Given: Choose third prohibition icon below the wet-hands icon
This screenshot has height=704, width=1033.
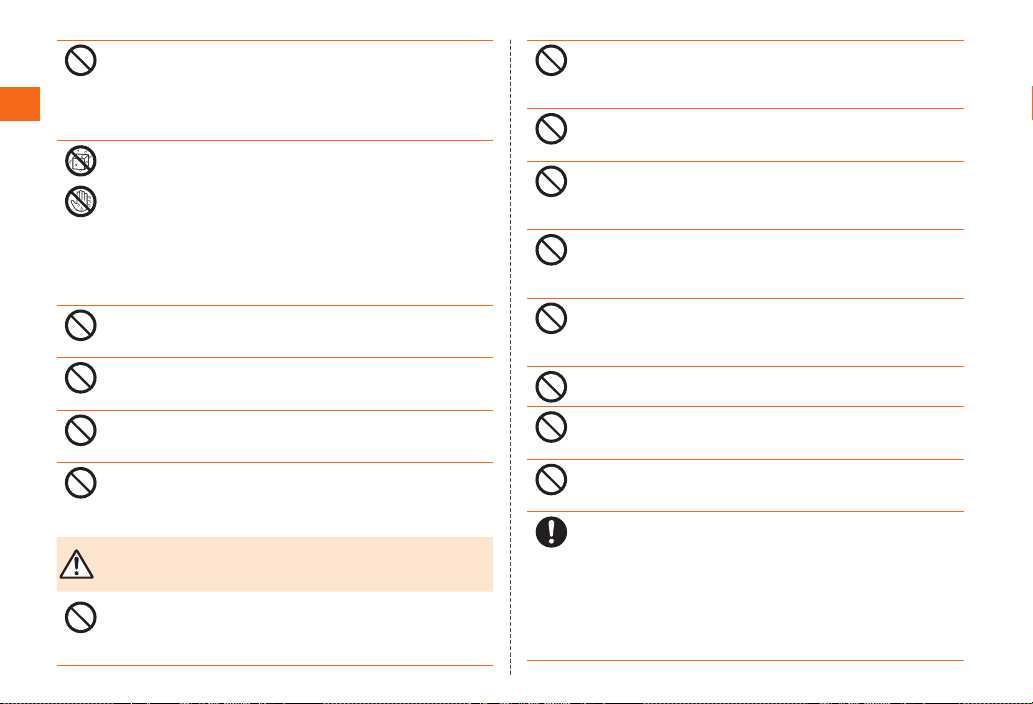Looking at the screenshot, I should [81, 431].
